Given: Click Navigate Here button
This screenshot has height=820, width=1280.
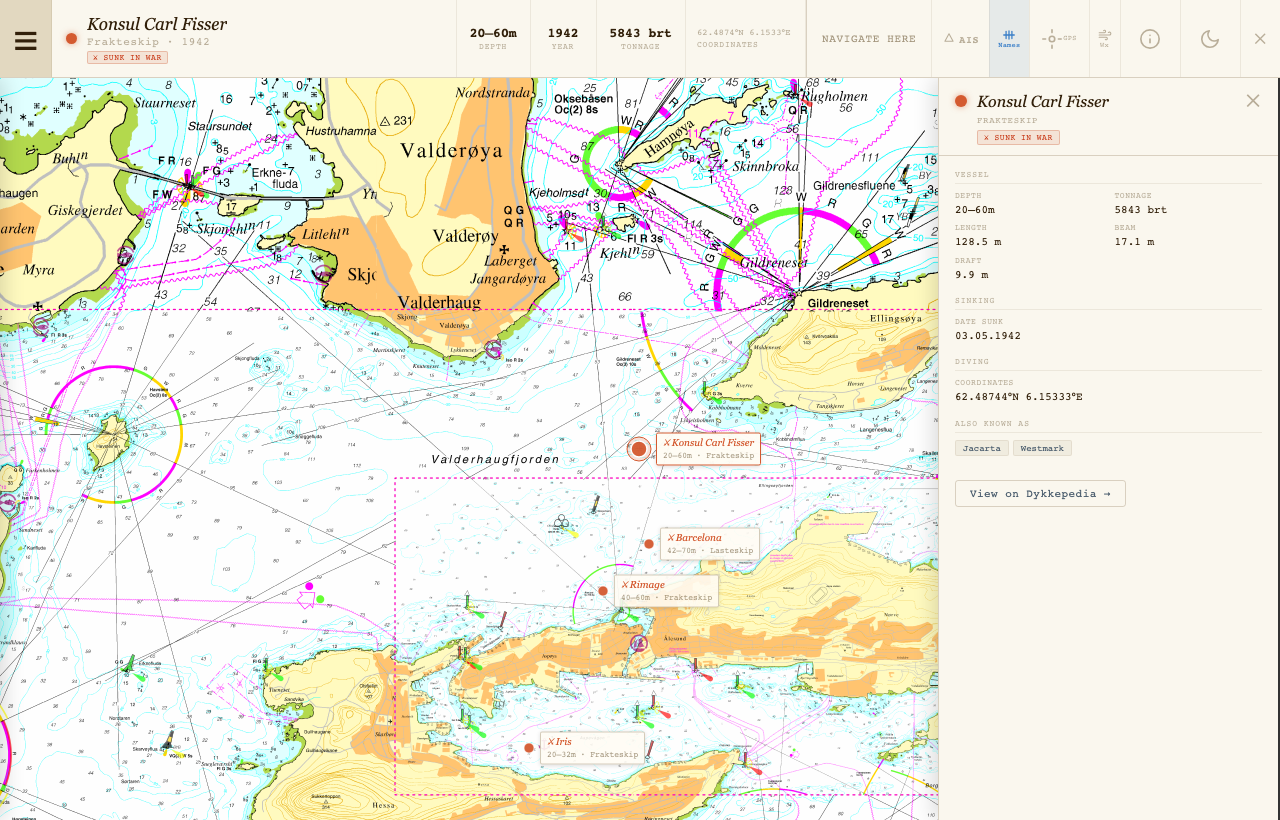Looking at the screenshot, I should coord(869,39).
